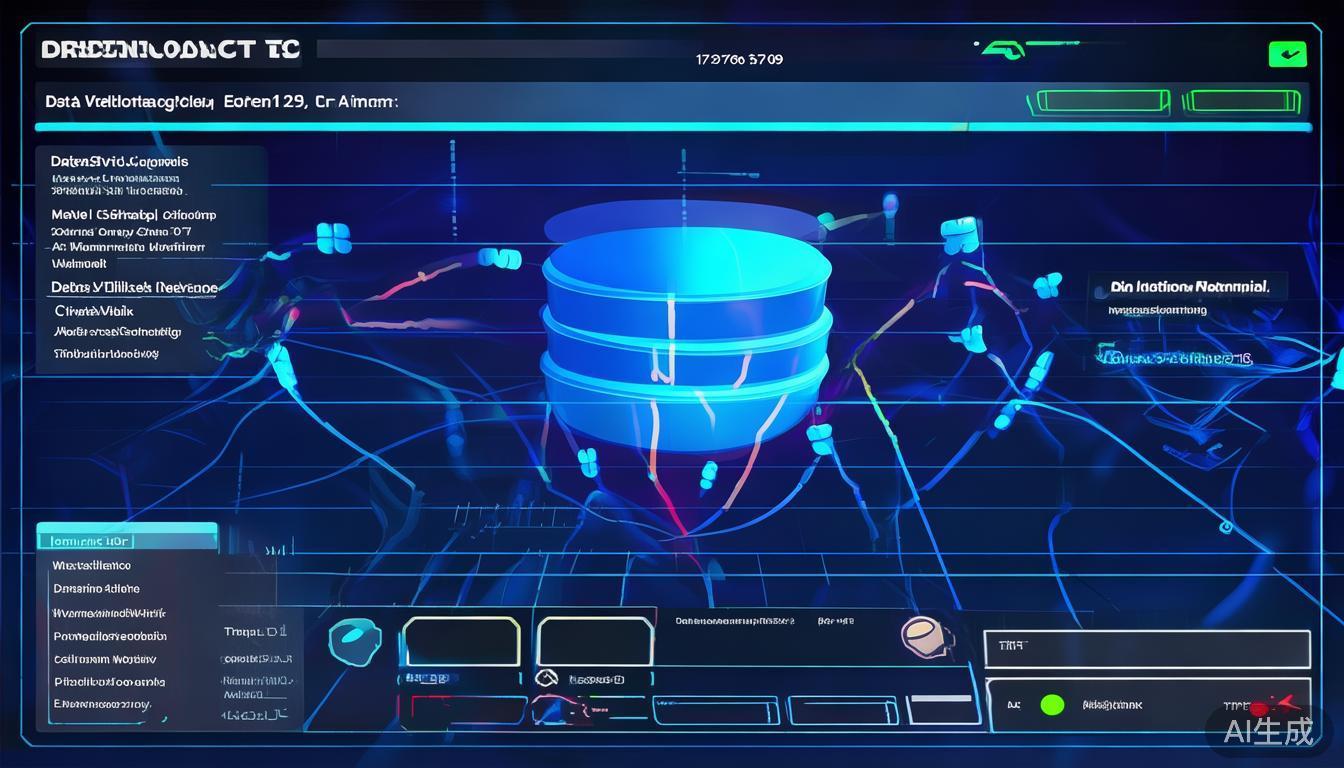This screenshot has height=768, width=1344.
Task: Click the small triangle icon under the second rounded box
Action: 546,679
